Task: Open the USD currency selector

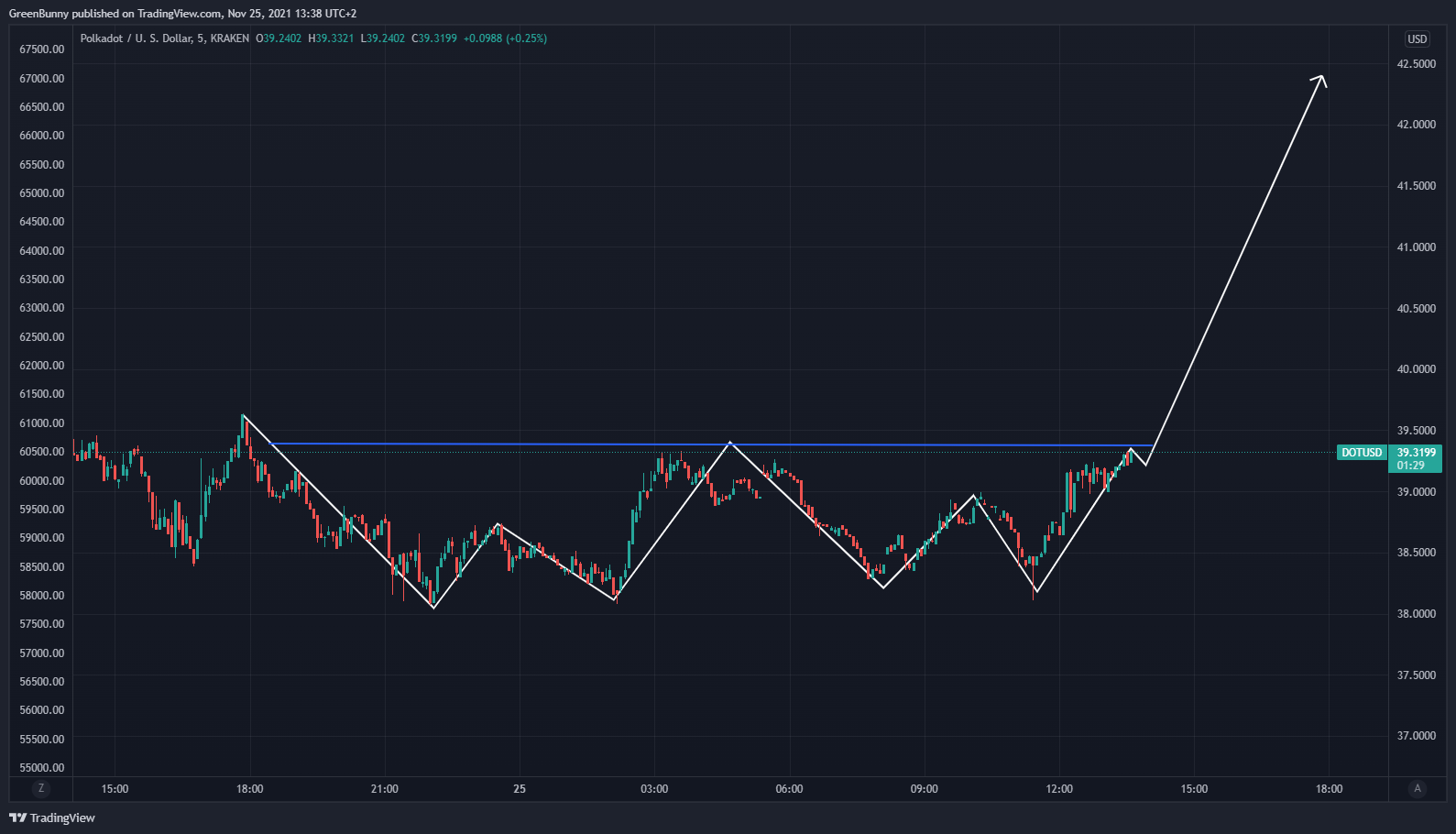Action: [1418, 38]
